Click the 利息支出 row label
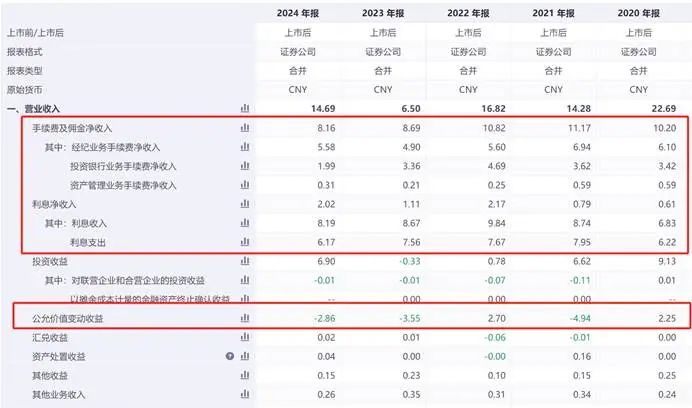 88,242
